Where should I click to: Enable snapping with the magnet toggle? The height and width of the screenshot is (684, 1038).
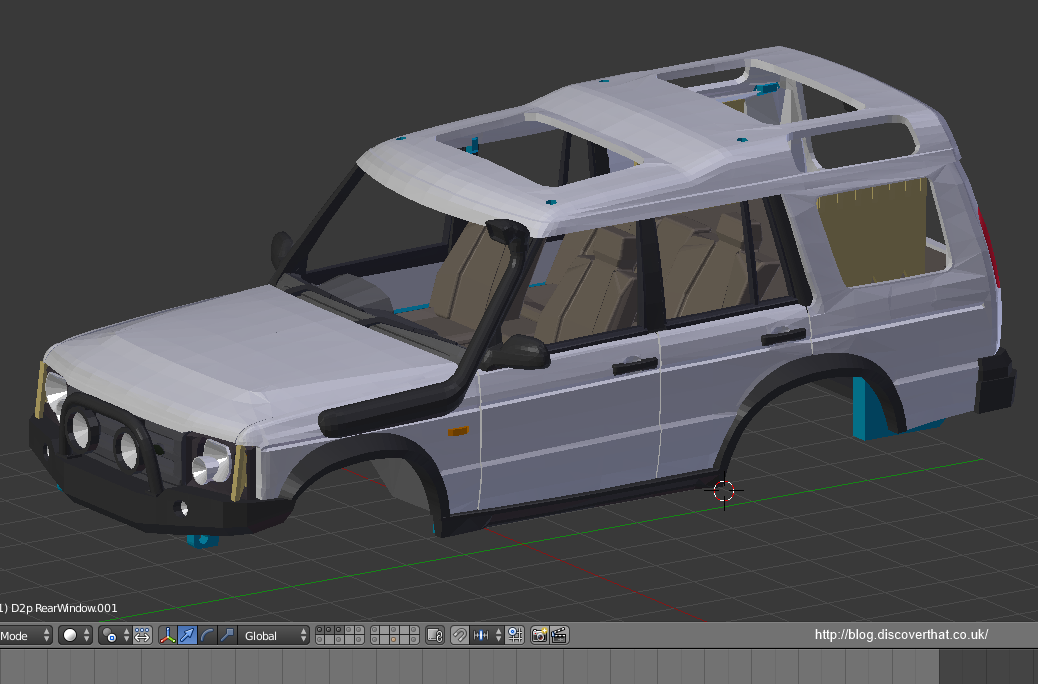point(460,635)
